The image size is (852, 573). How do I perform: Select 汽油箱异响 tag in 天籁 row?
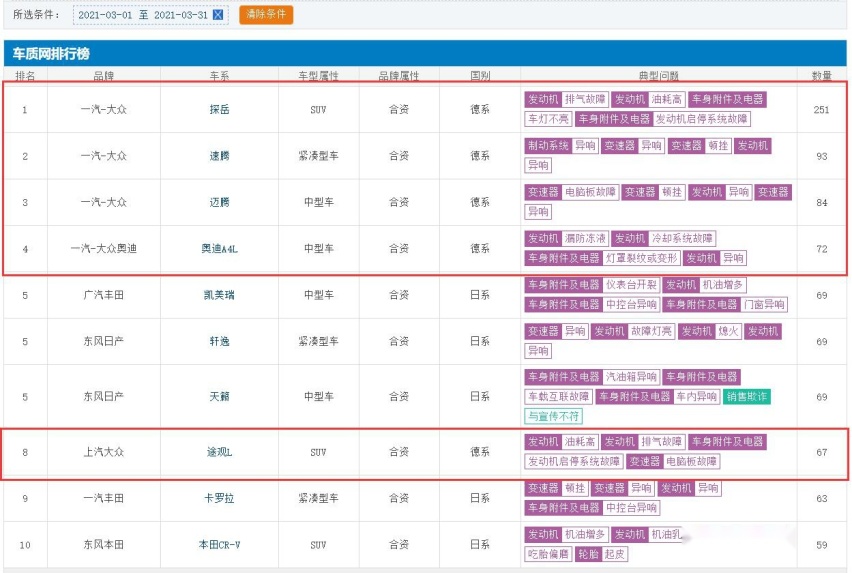[x=631, y=376]
